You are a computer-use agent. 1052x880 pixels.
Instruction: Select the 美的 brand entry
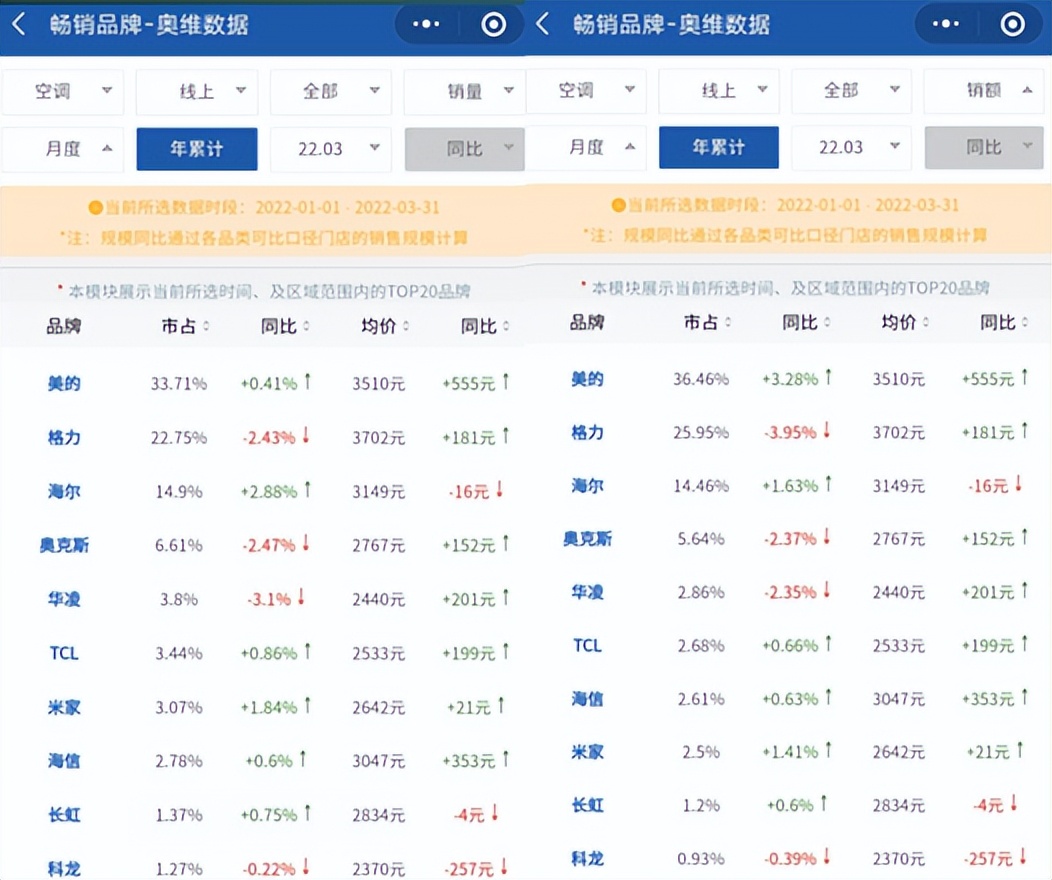[63, 381]
